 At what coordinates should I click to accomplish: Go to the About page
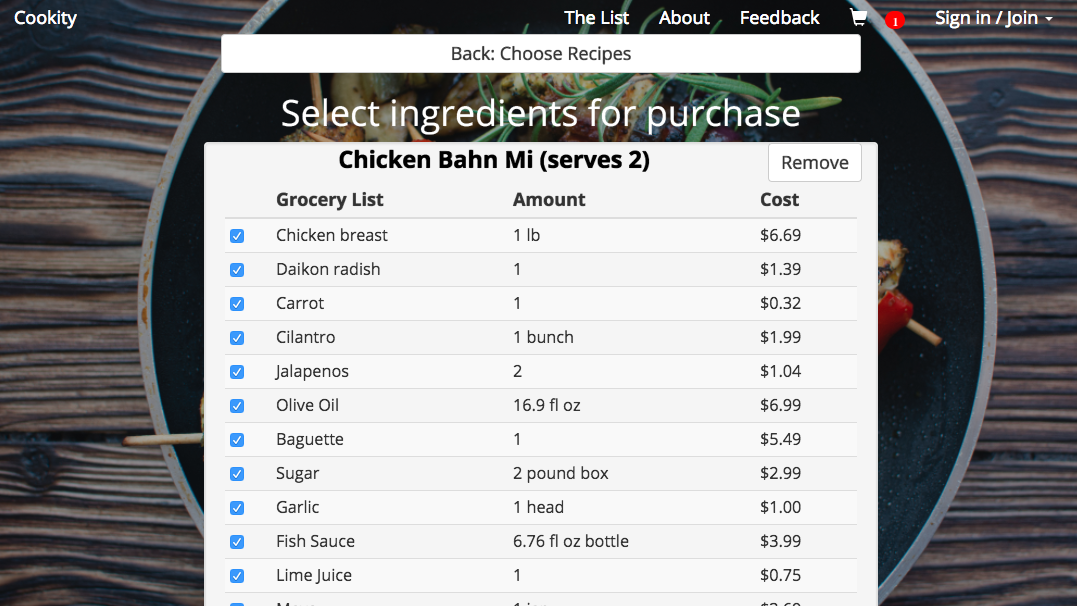tap(684, 18)
